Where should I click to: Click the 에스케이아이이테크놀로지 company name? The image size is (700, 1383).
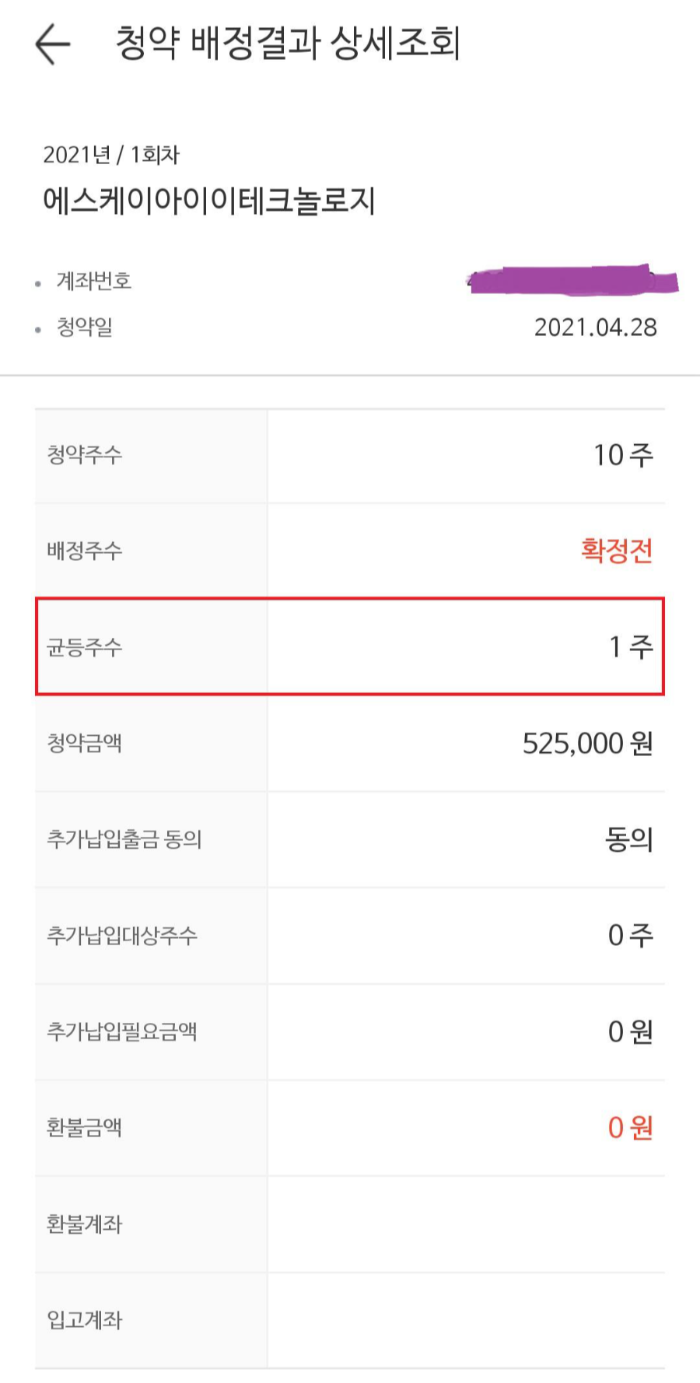coord(200,199)
